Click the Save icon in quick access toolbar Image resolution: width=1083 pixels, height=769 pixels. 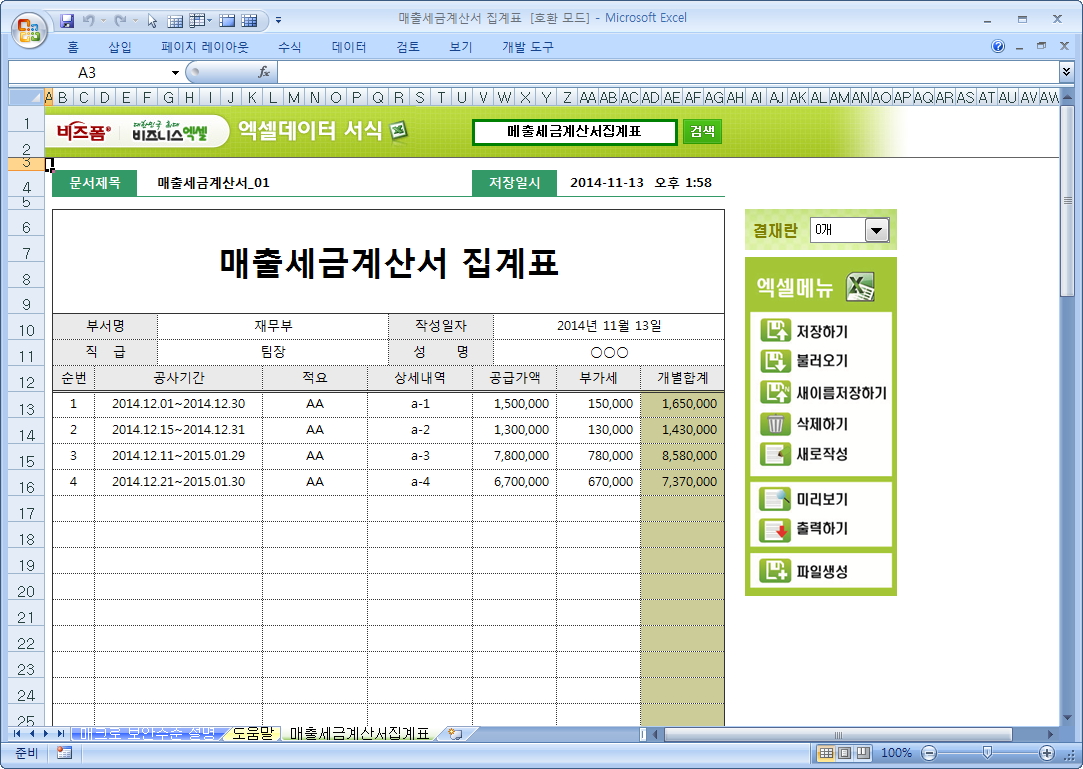67,20
